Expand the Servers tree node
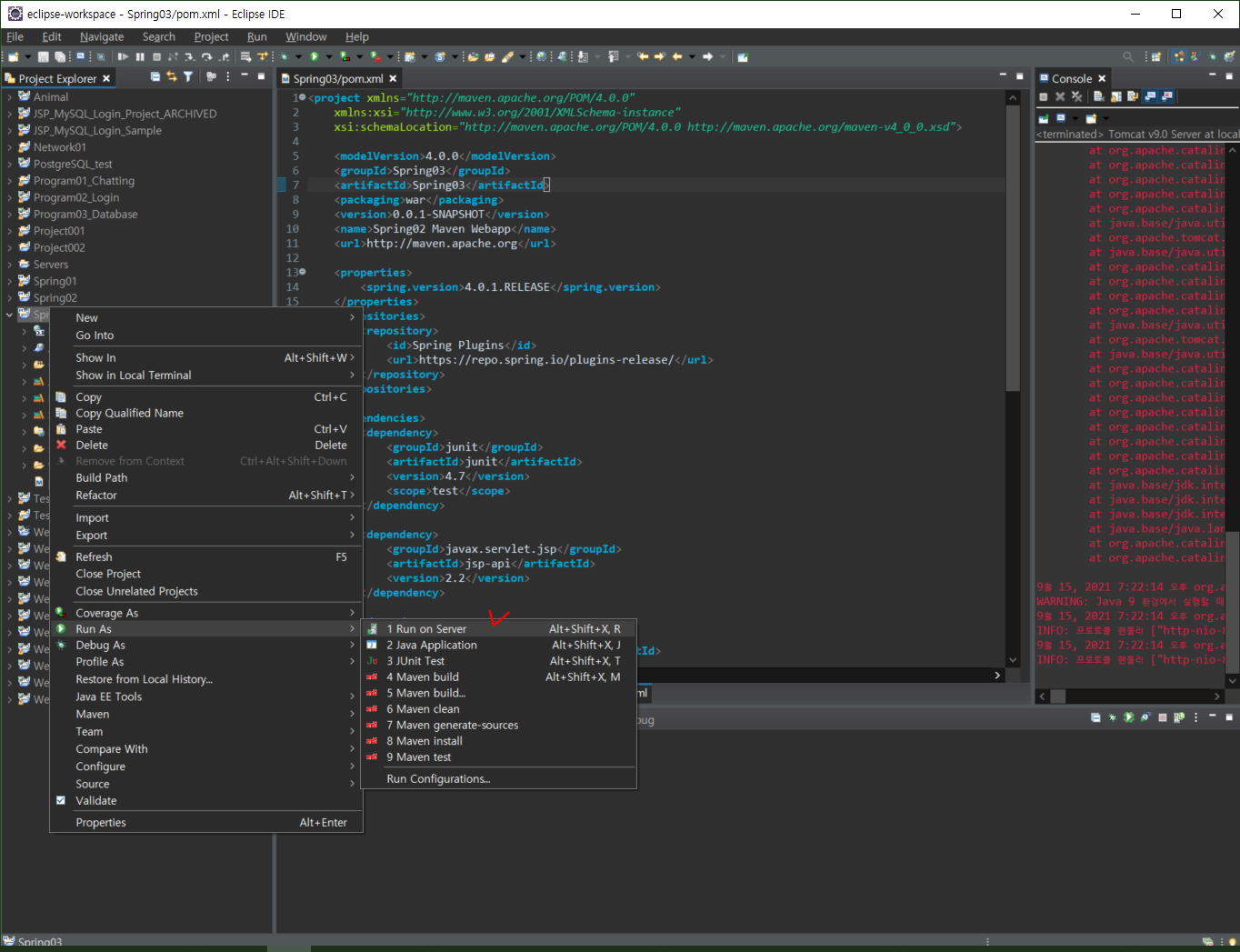1240x952 pixels. [10, 265]
